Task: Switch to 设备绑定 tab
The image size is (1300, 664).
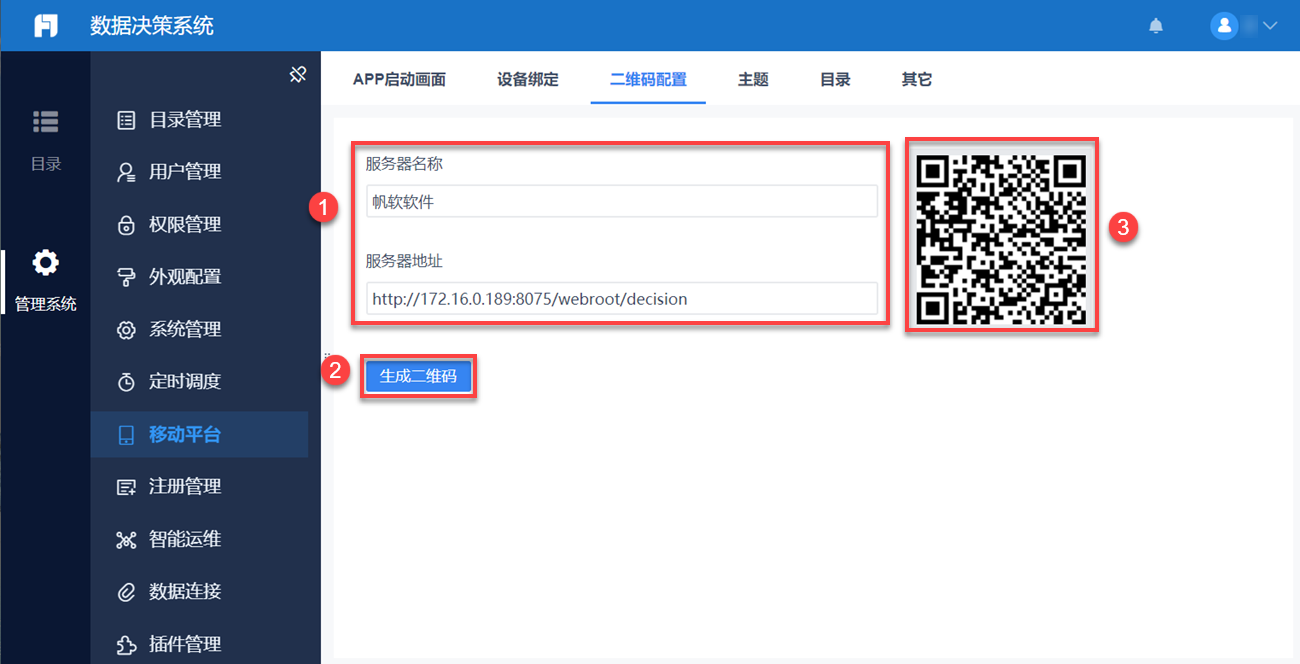Action: [528, 80]
